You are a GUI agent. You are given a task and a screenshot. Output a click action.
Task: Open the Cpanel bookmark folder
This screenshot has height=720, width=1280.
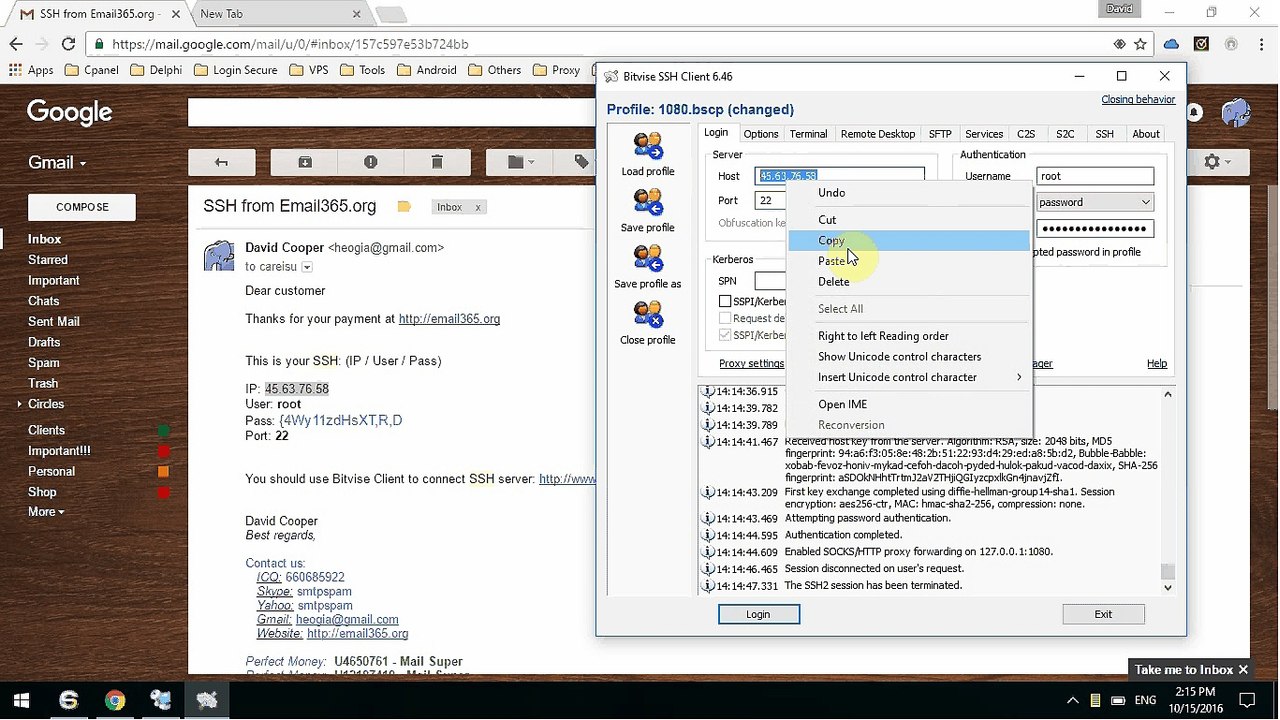coord(92,70)
